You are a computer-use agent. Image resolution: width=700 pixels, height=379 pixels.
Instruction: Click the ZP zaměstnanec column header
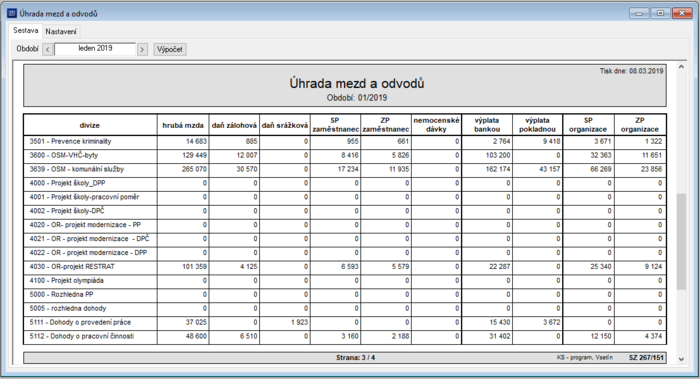click(x=386, y=125)
